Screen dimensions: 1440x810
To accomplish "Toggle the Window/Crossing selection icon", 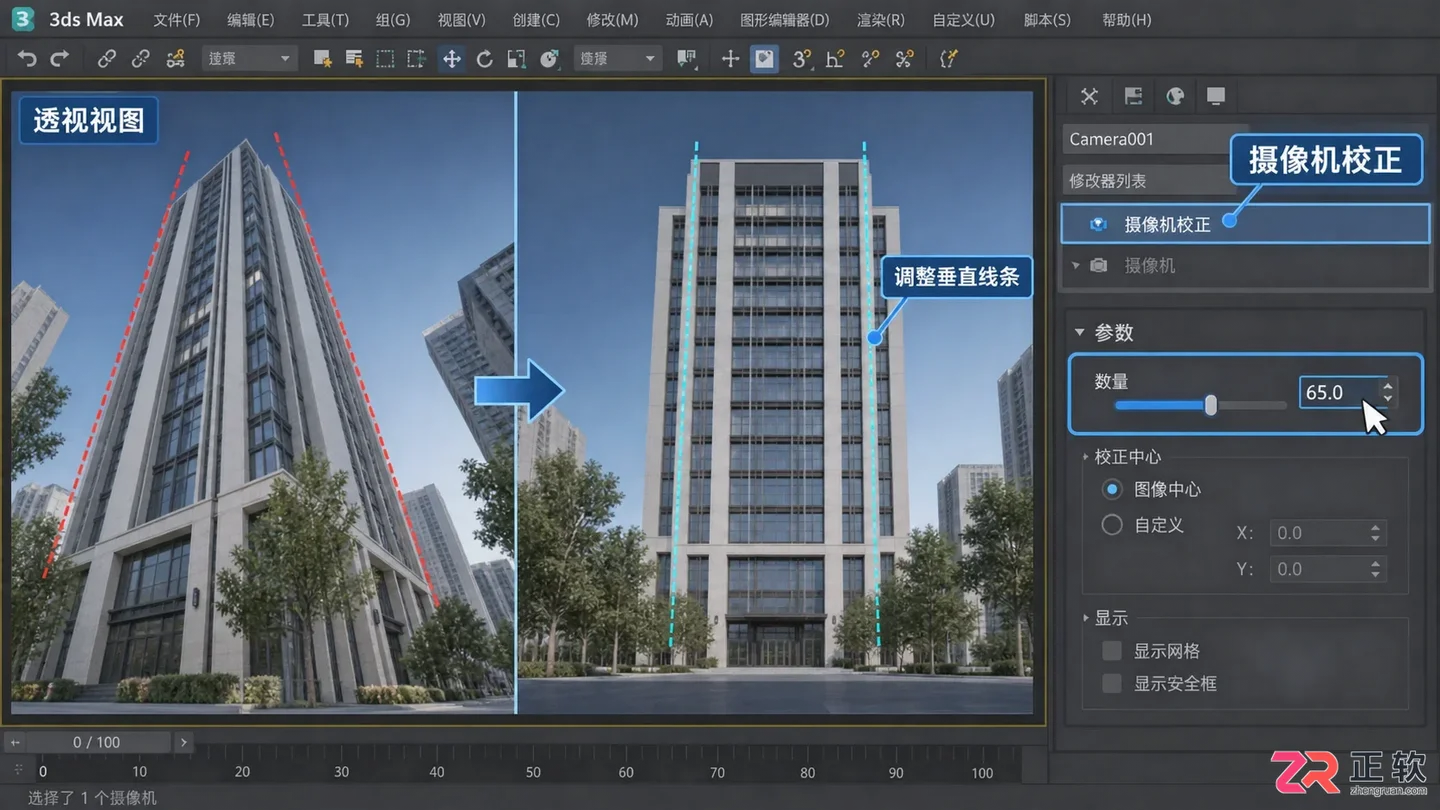I will [x=416, y=59].
